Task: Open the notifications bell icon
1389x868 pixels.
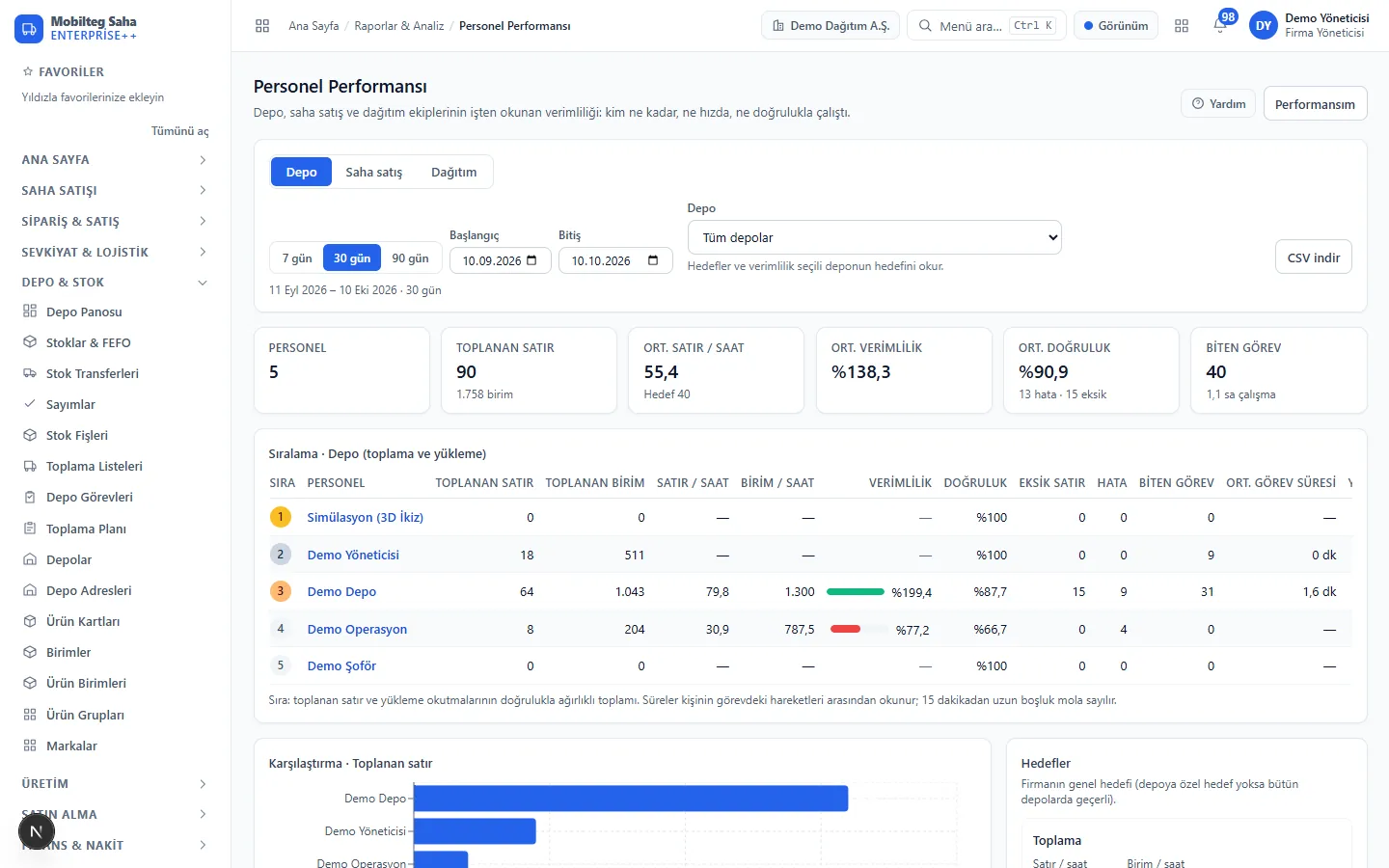Action: coord(1220,25)
